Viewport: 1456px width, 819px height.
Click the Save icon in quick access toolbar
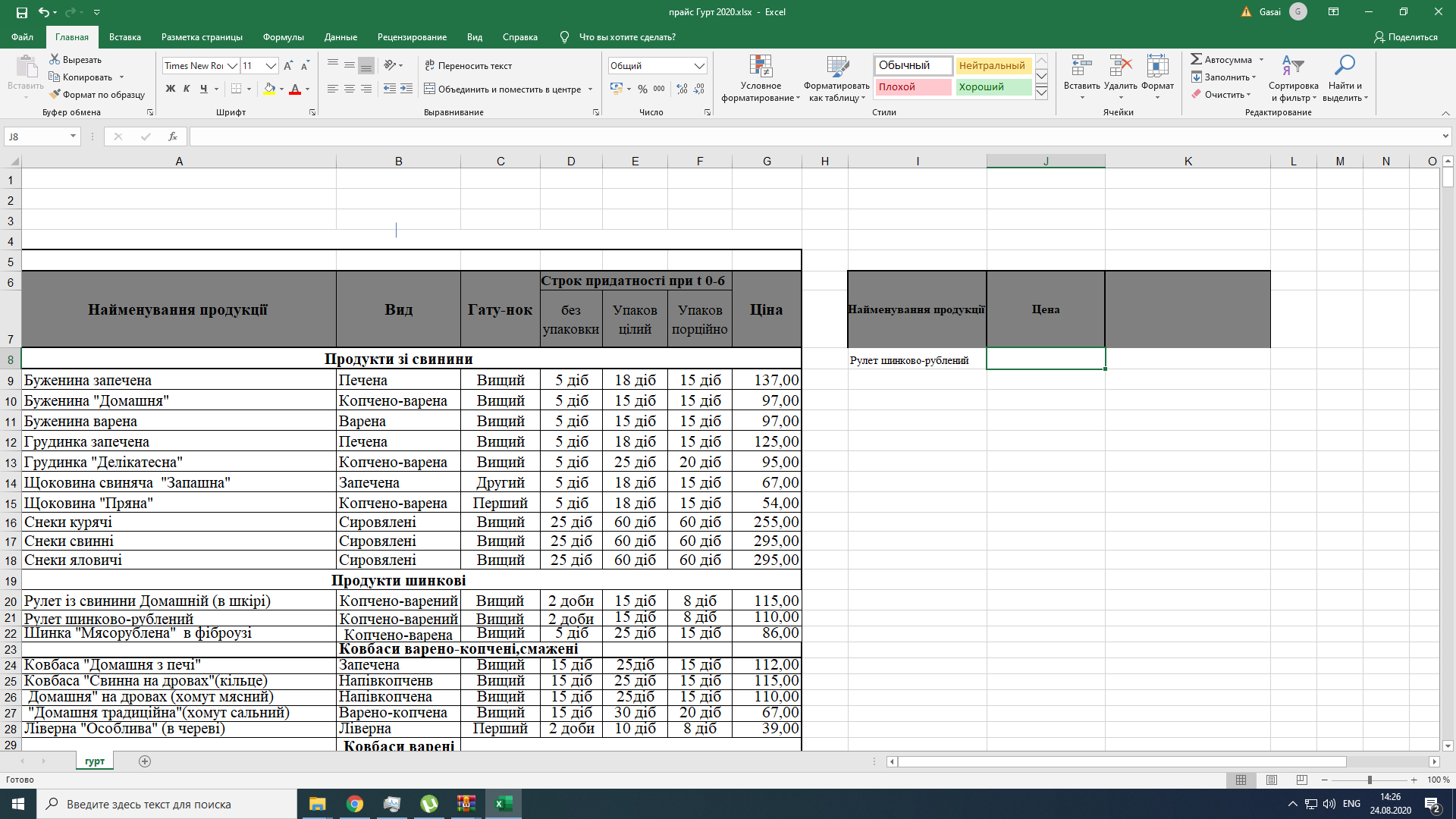[21, 12]
